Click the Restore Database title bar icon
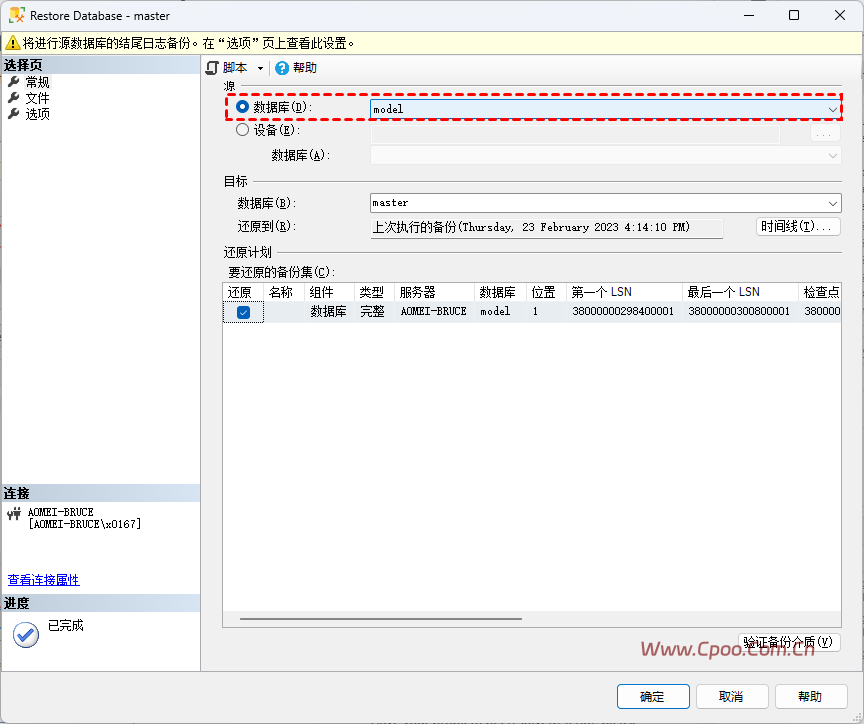 (17, 15)
